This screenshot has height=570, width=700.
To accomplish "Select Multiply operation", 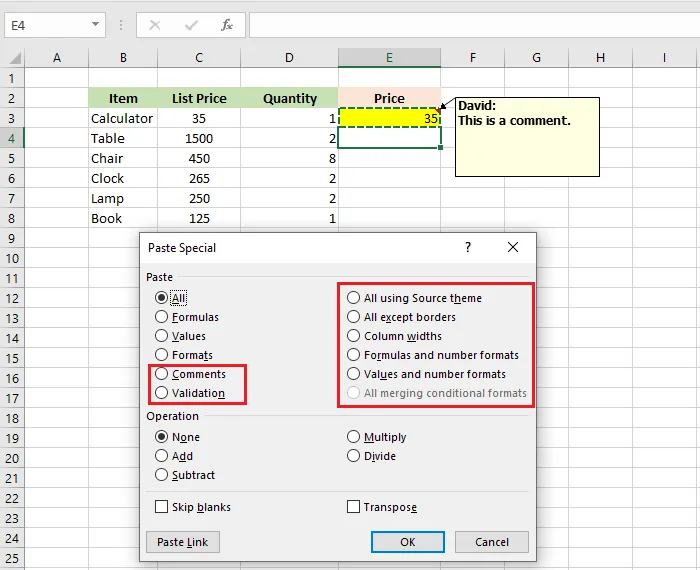I will 377,437.
